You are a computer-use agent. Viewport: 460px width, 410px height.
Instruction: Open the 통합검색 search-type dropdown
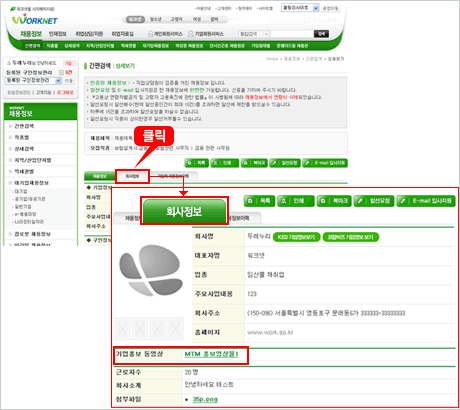254,34
